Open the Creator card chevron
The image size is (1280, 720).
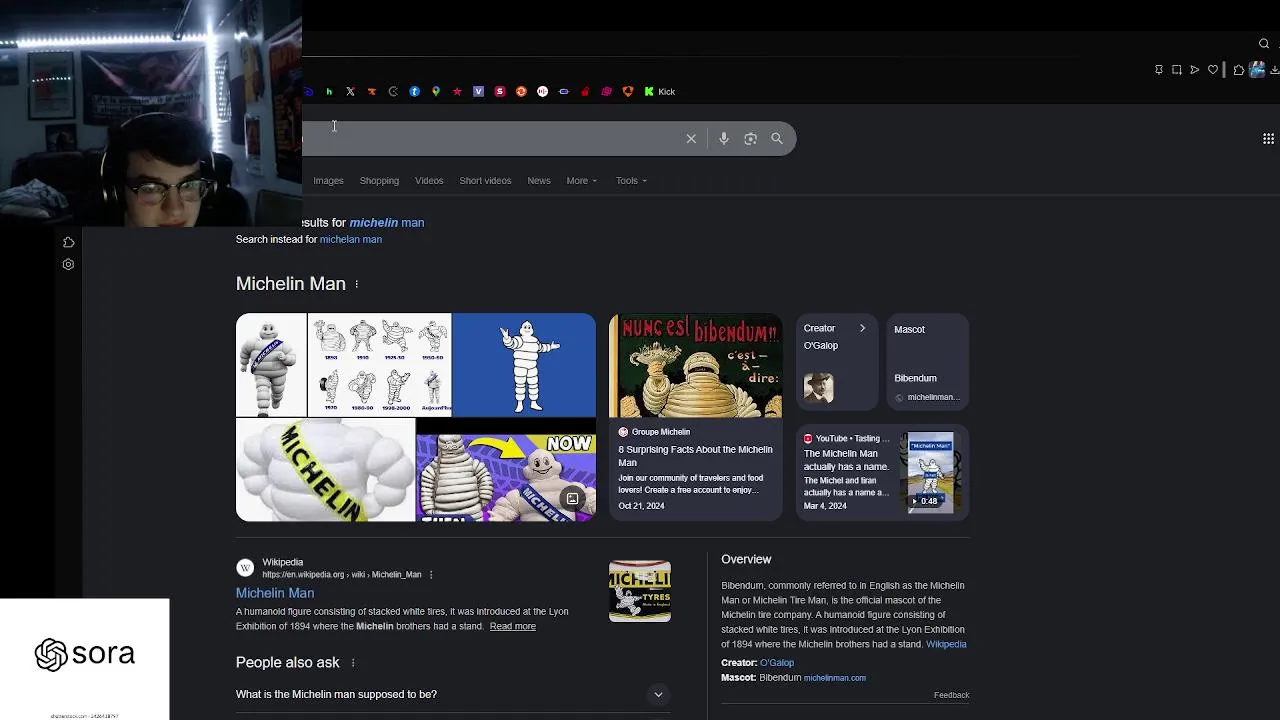coord(862,328)
